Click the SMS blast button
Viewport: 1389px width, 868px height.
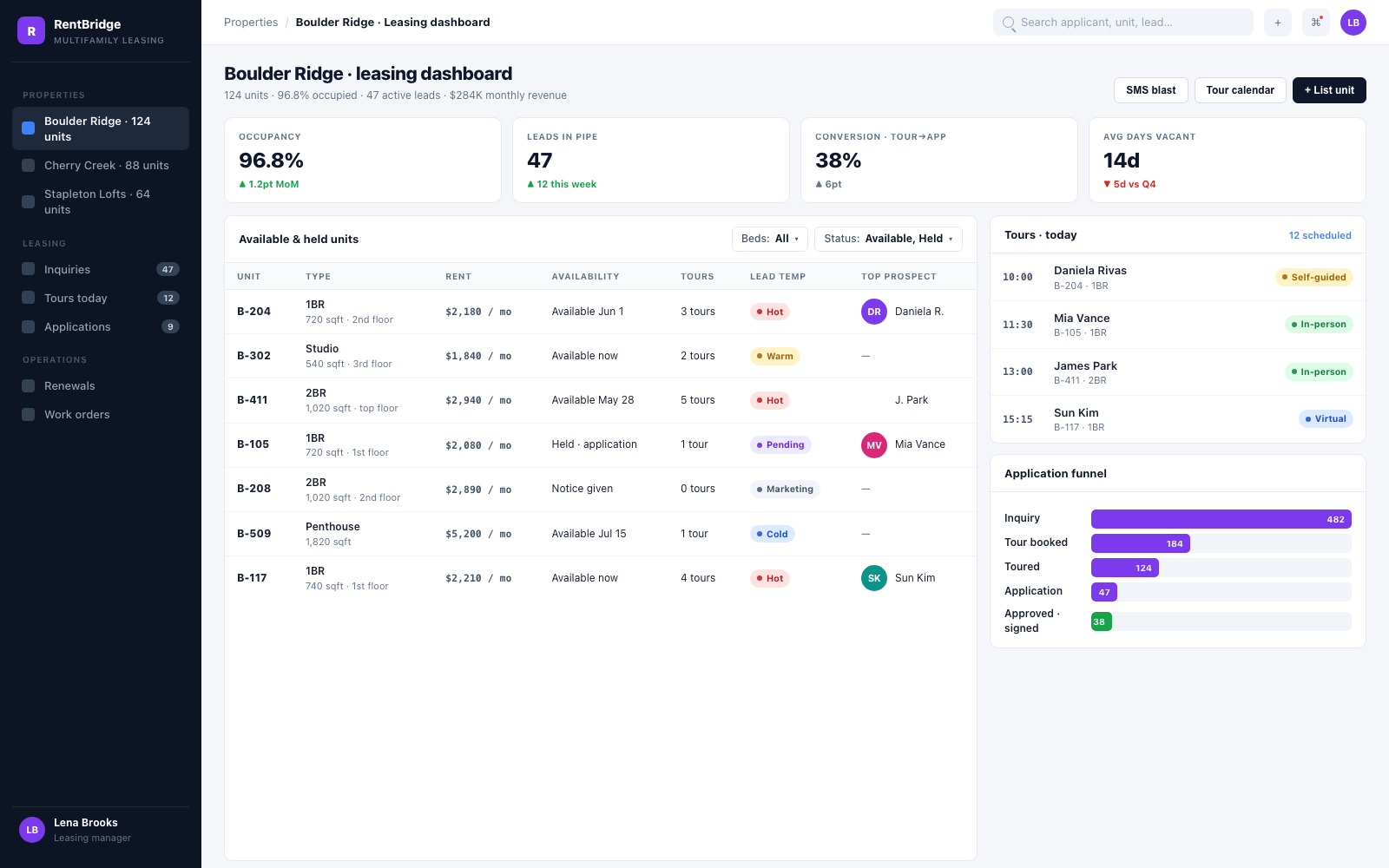point(1151,90)
